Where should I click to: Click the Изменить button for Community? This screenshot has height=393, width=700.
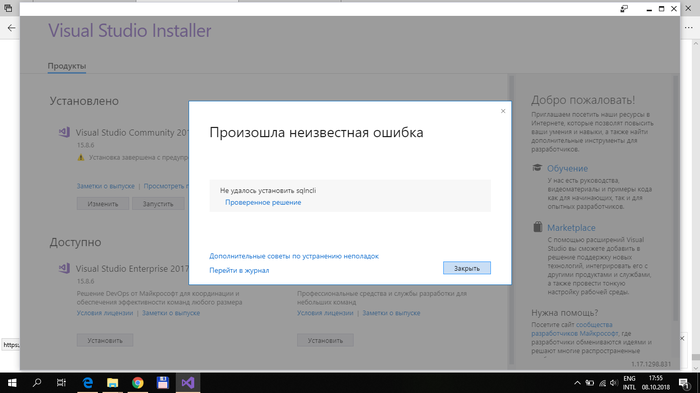click(103, 204)
